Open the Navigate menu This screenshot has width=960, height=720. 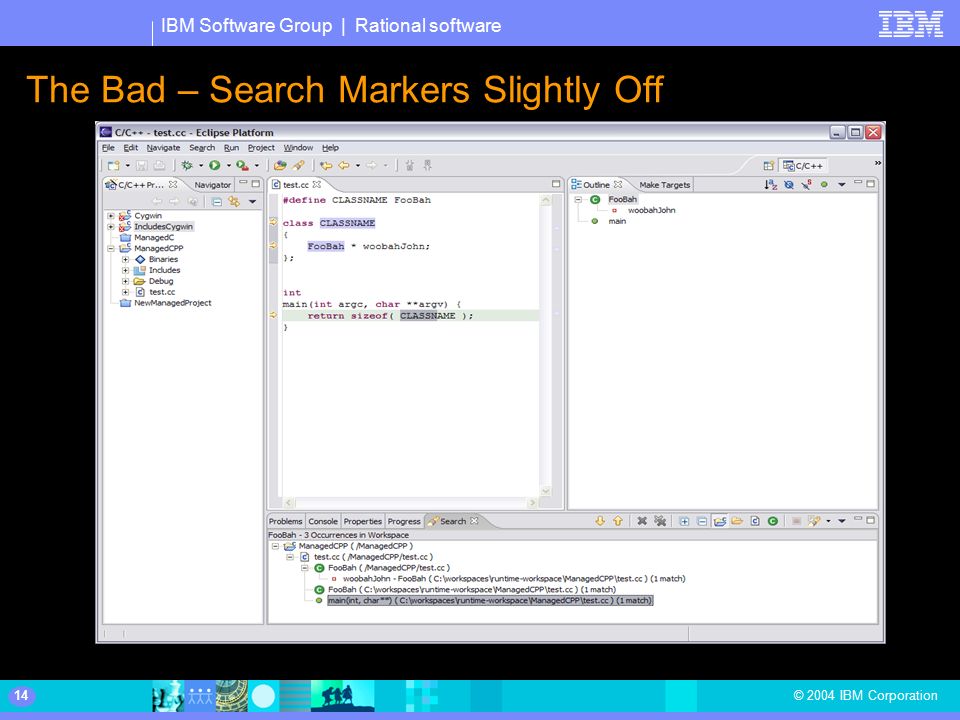163,148
